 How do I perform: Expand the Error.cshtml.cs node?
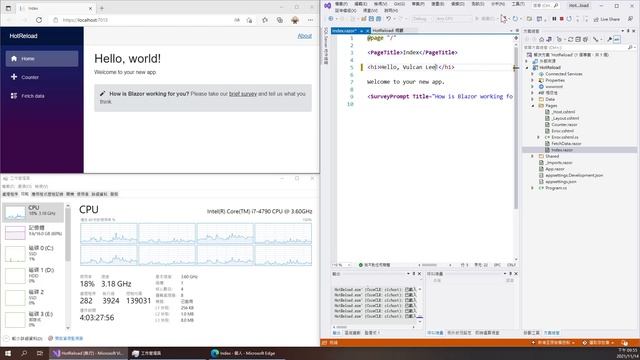click(538, 137)
